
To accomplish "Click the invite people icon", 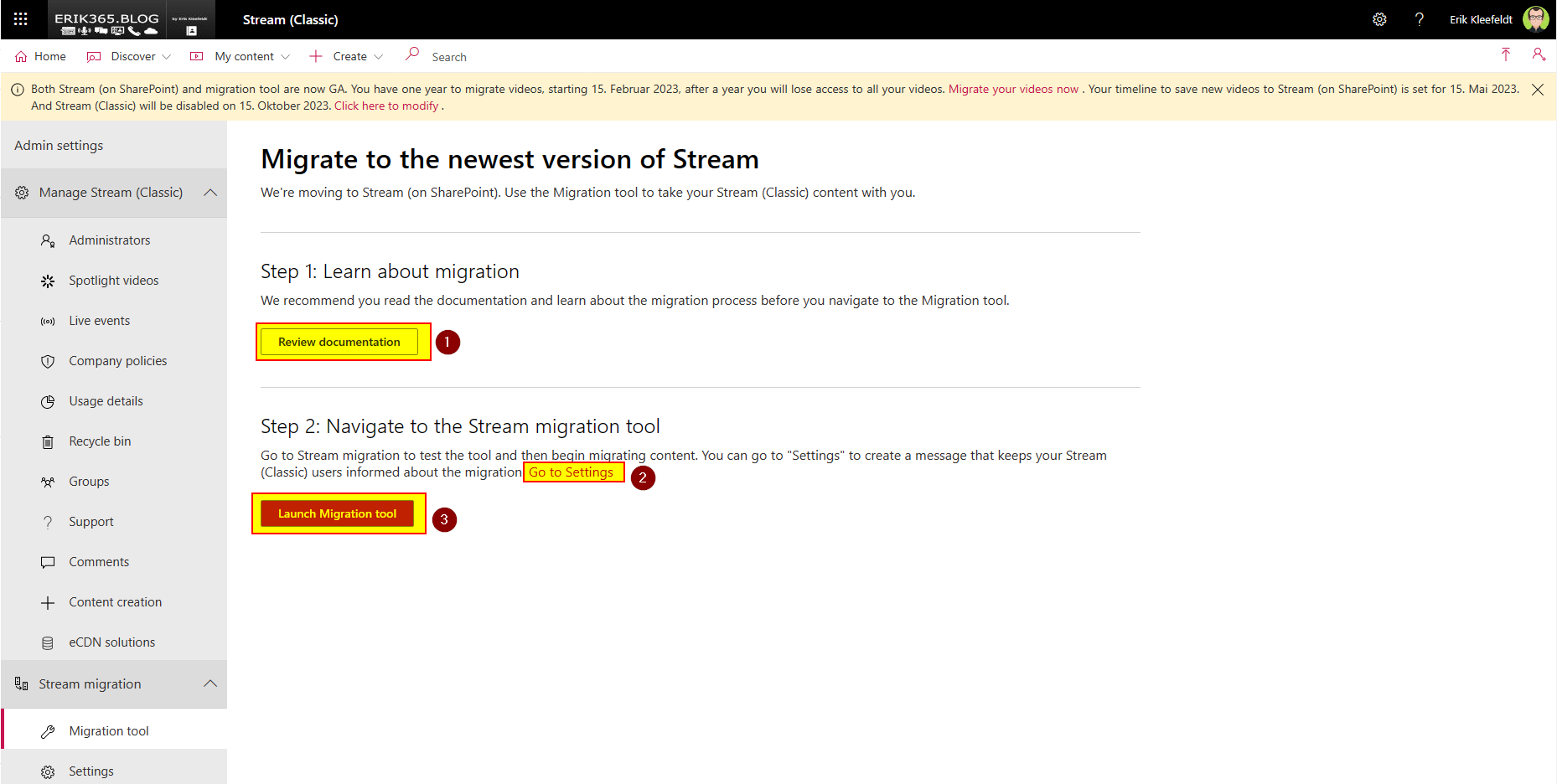I will tap(1539, 55).
